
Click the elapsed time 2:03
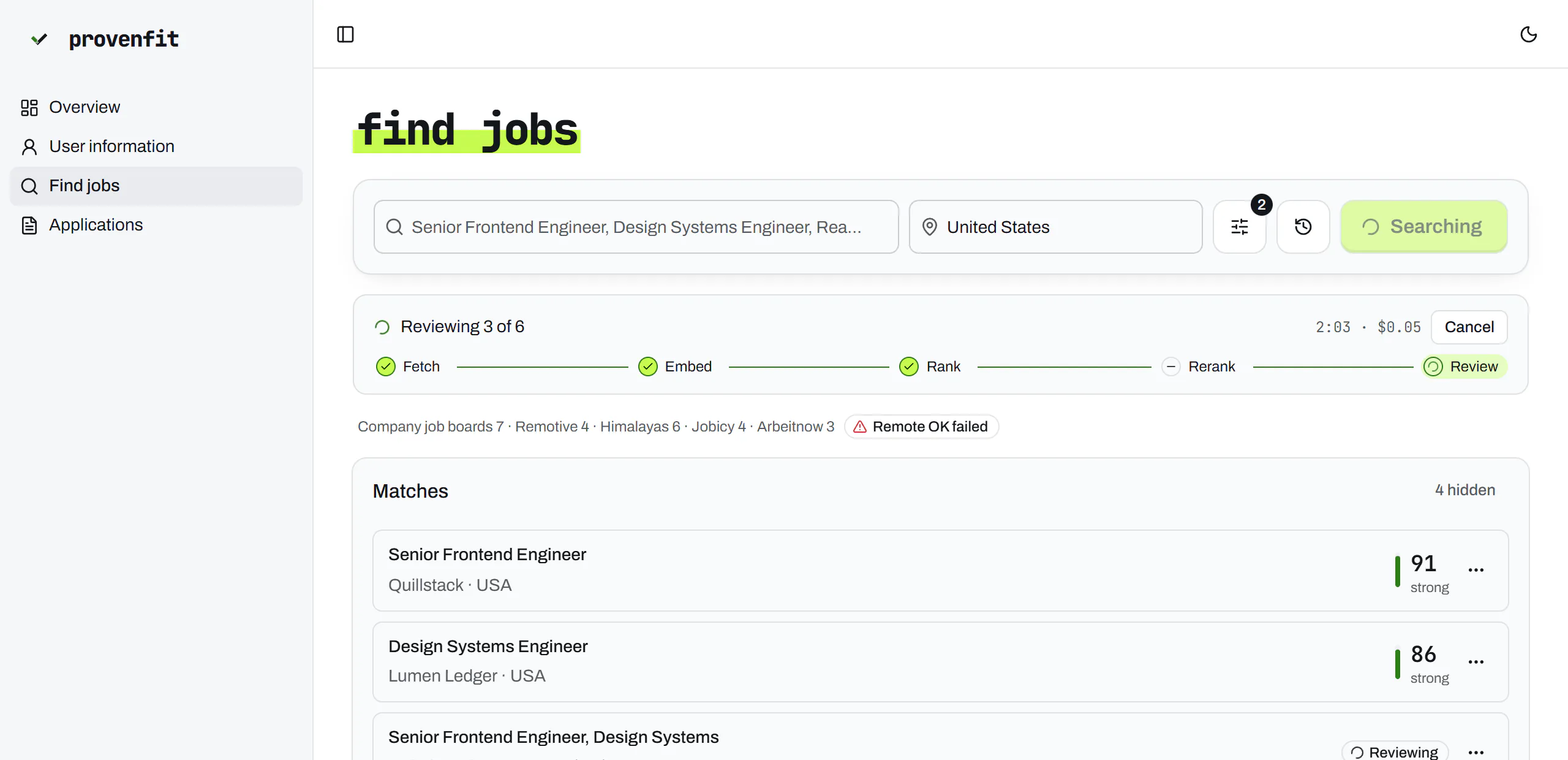[x=1333, y=327]
